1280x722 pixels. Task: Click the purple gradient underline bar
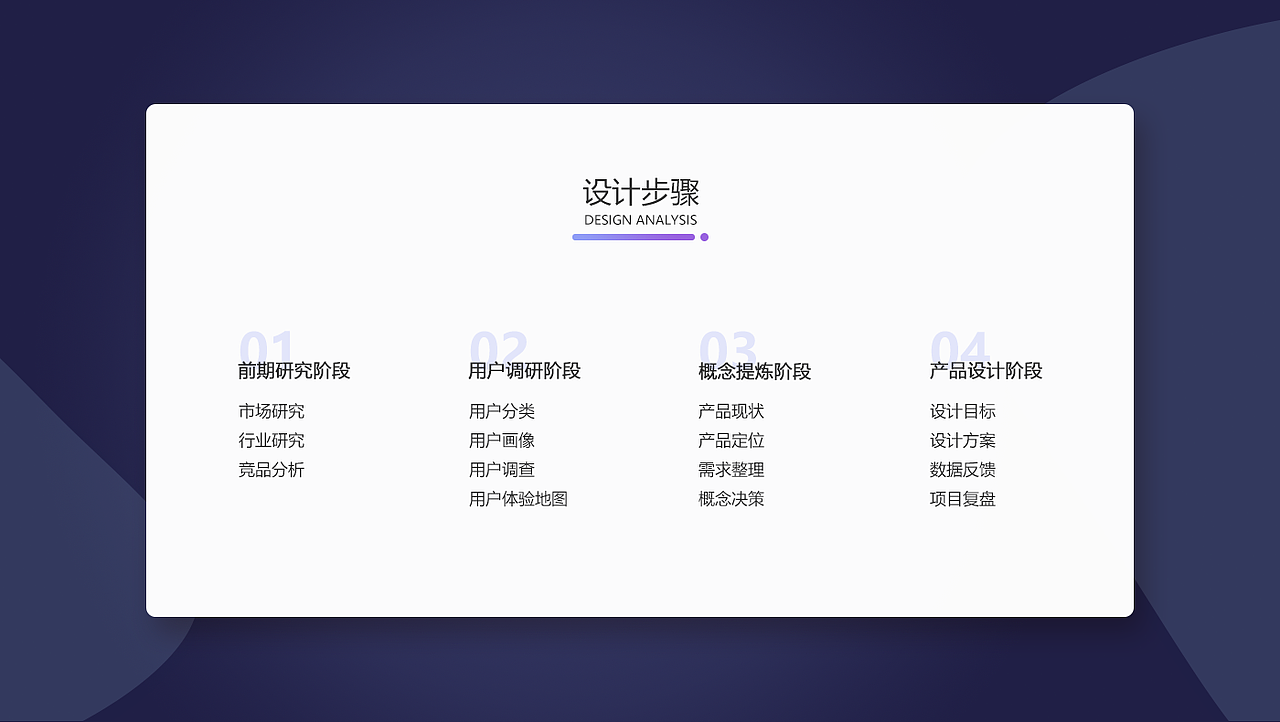[633, 237]
